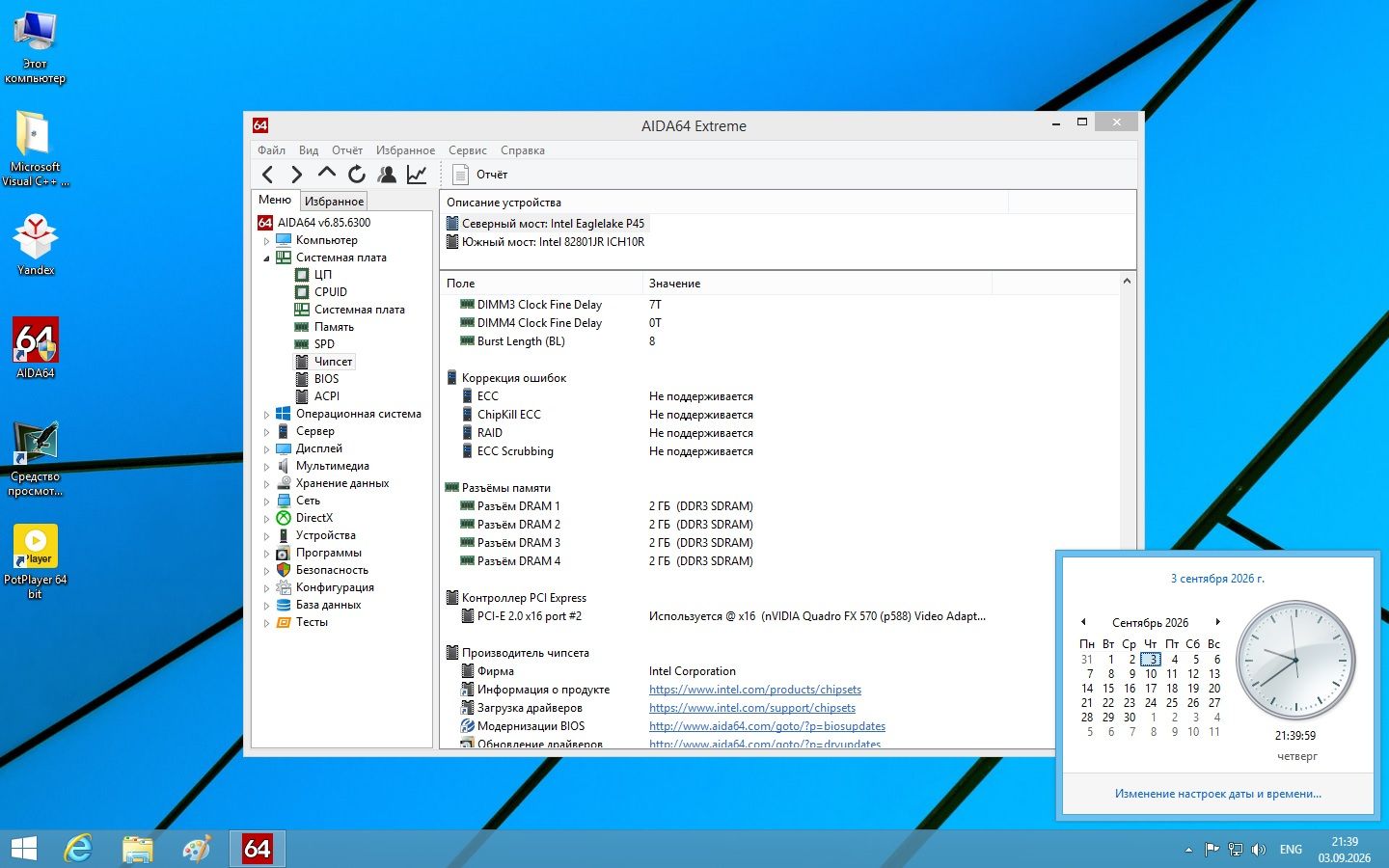This screenshot has height=868, width=1389.
Task: Open the Yandex desktop icon
Action: (36, 245)
